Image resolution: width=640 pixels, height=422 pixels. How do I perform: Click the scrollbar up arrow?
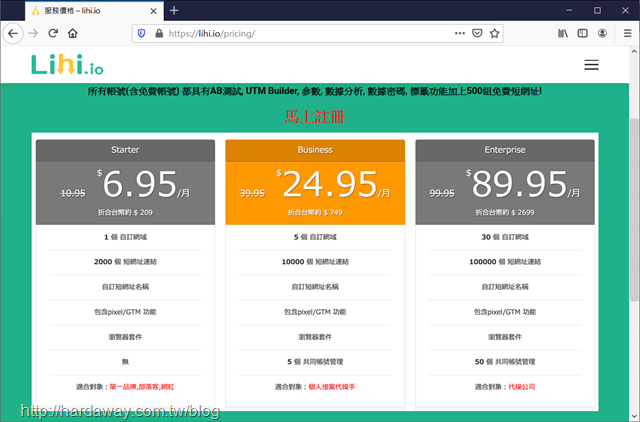[x=634, y=51]
